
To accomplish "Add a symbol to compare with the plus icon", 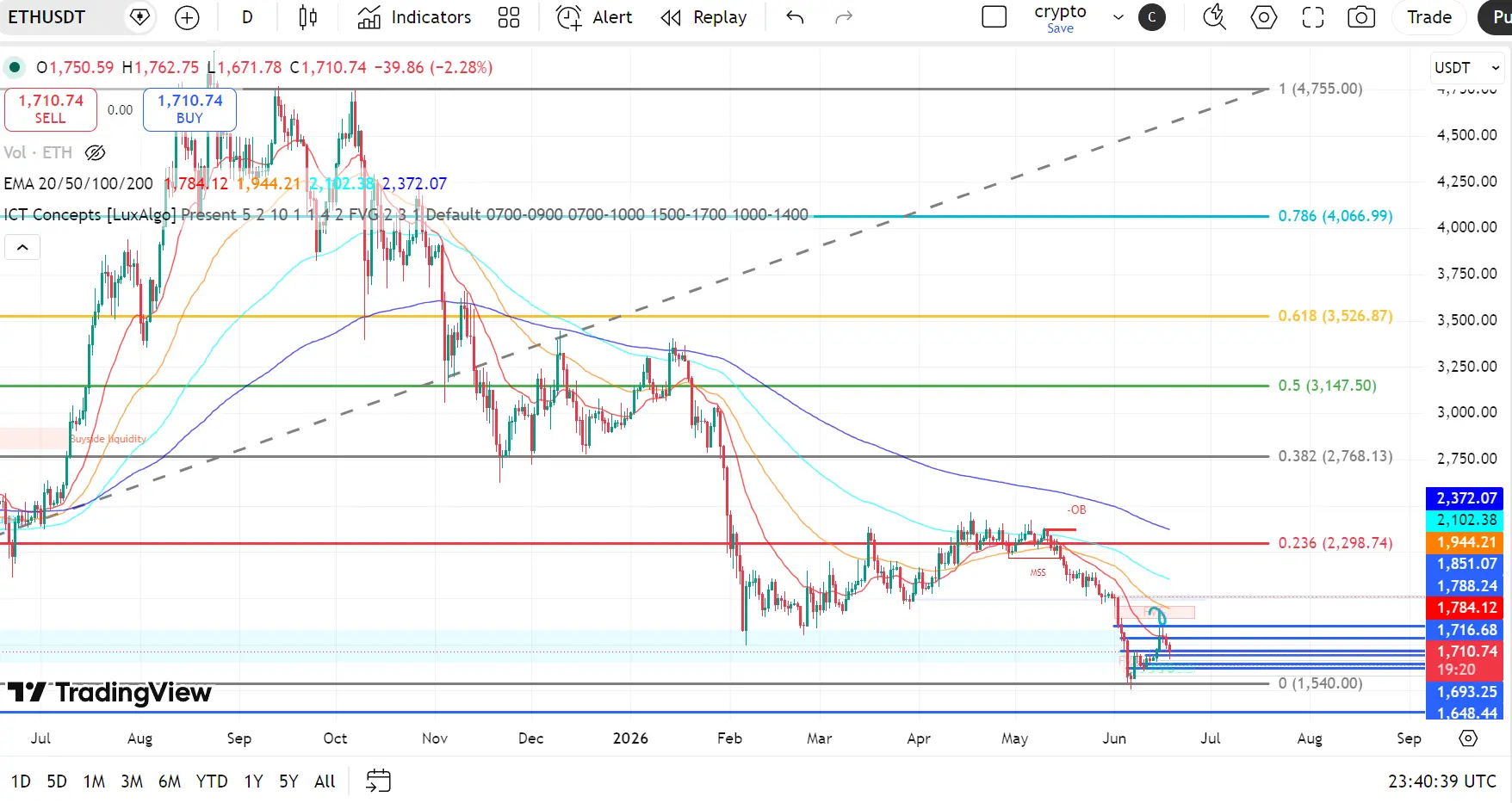I will coord(187,17).
